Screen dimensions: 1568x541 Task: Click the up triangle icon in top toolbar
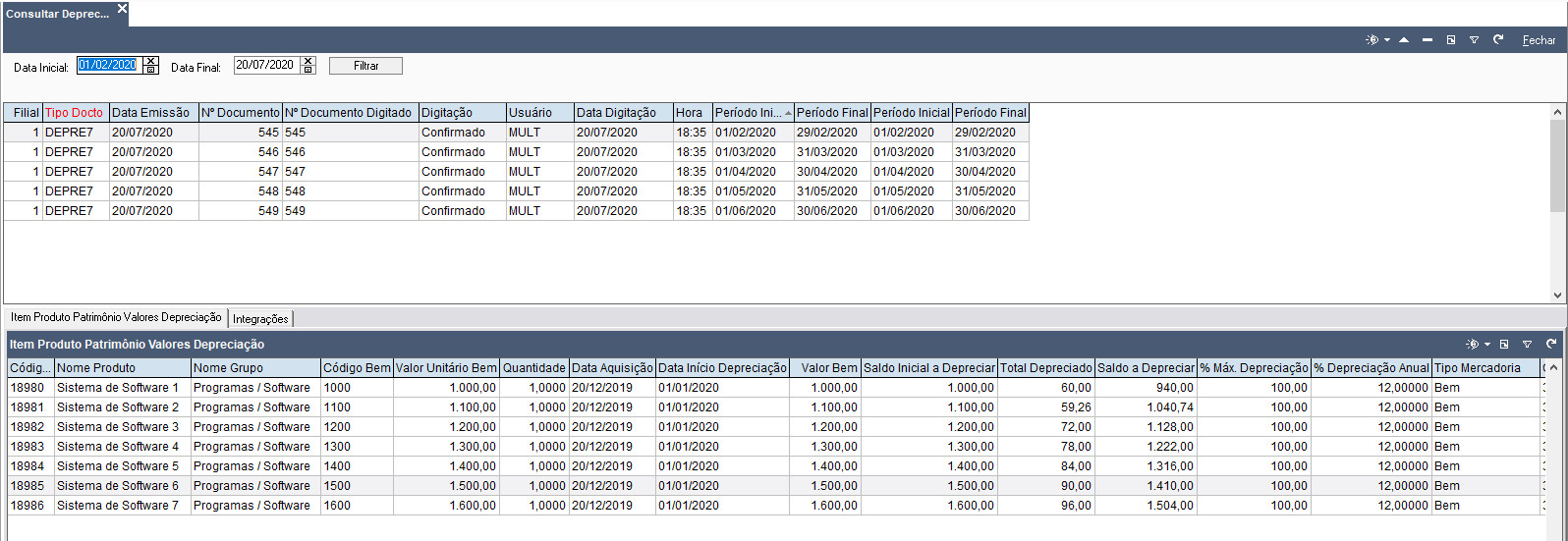tap(1404, 40)
